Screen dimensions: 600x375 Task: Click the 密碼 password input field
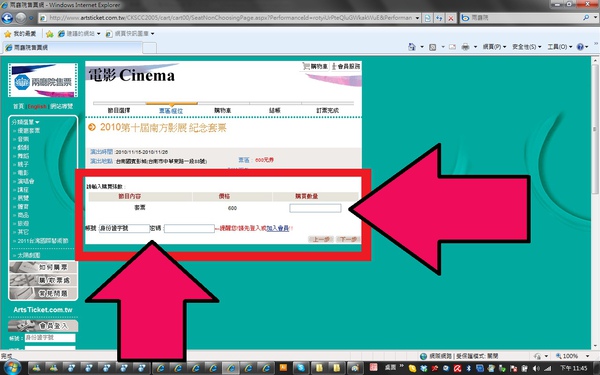point(189,228)
